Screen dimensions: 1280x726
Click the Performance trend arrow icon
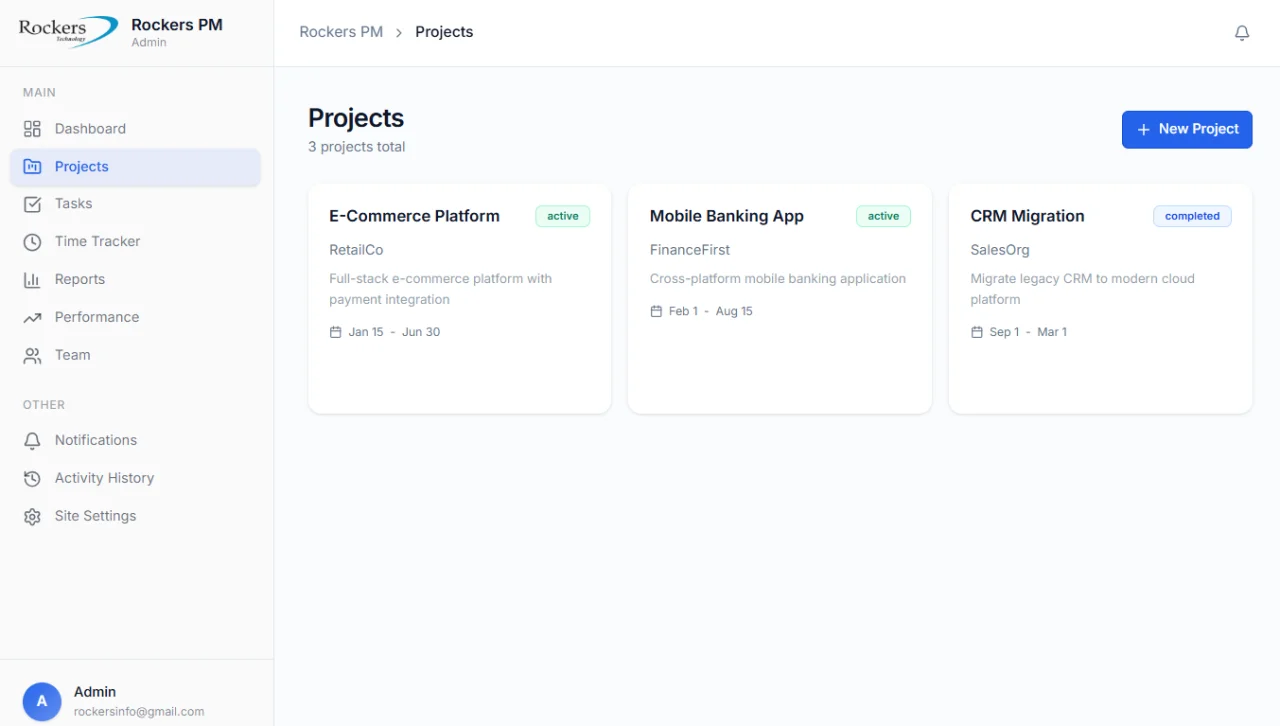click(32, 318)
